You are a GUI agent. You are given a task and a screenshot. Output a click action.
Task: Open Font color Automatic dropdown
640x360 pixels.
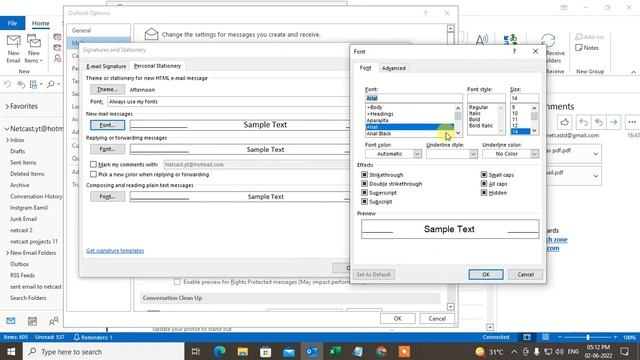point(417,154)
